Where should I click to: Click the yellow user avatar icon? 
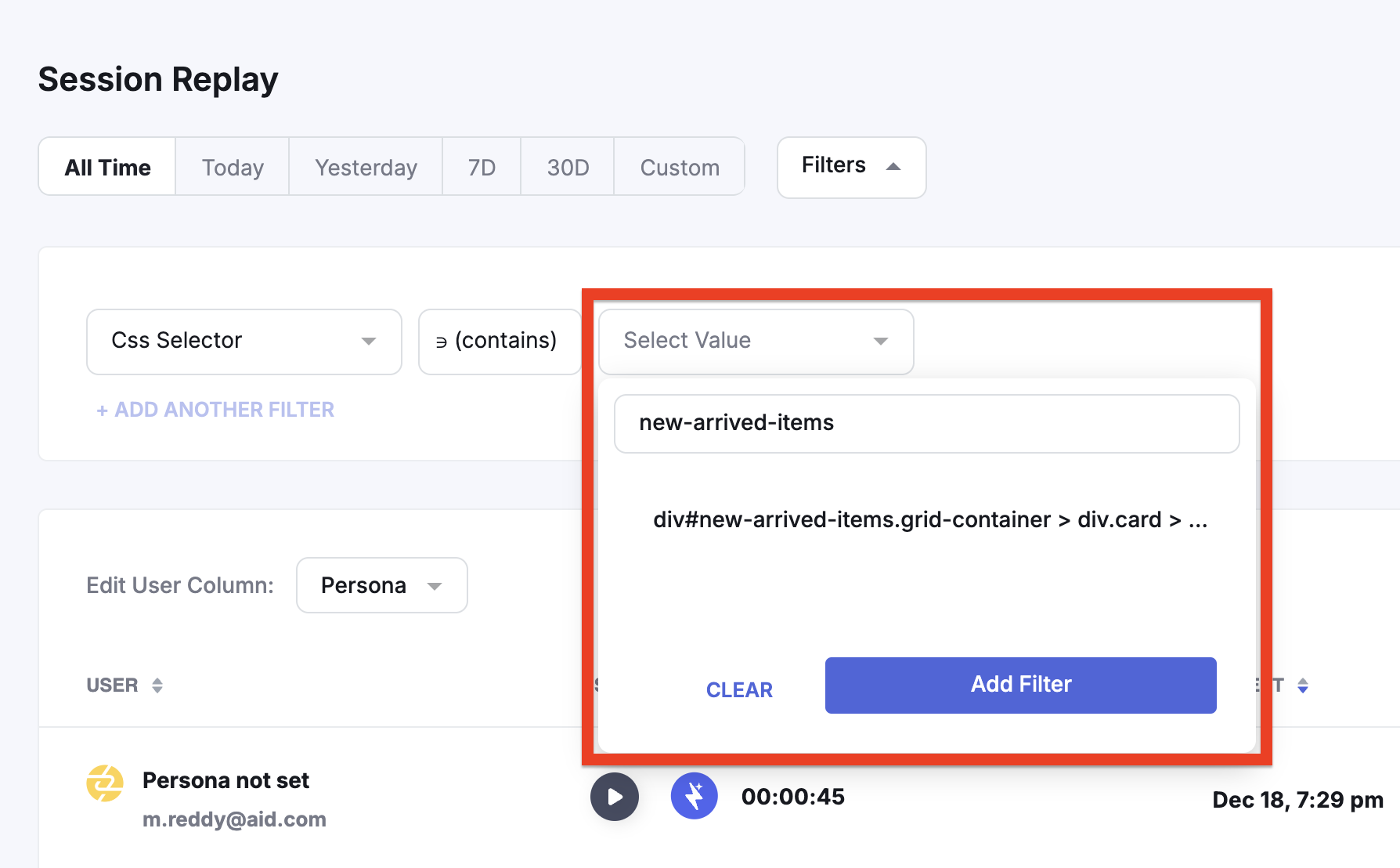tap(105, 783)
